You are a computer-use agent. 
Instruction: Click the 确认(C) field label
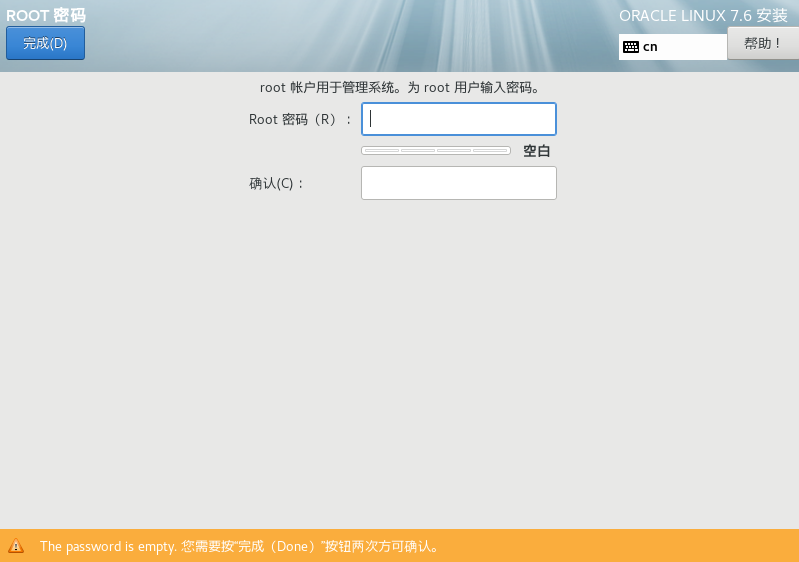point(277,183)
